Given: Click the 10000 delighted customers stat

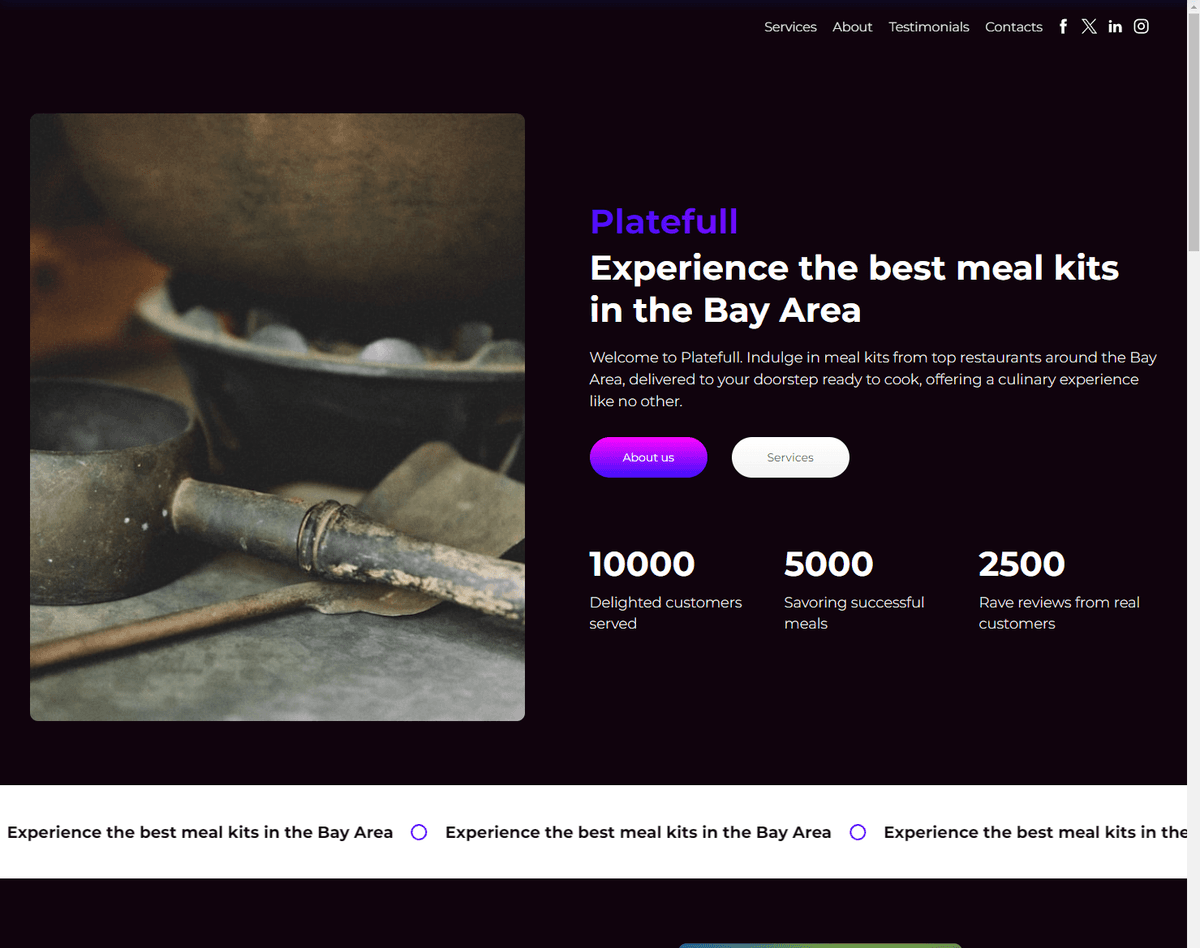Looking at the screenshot, I should 666,589.
